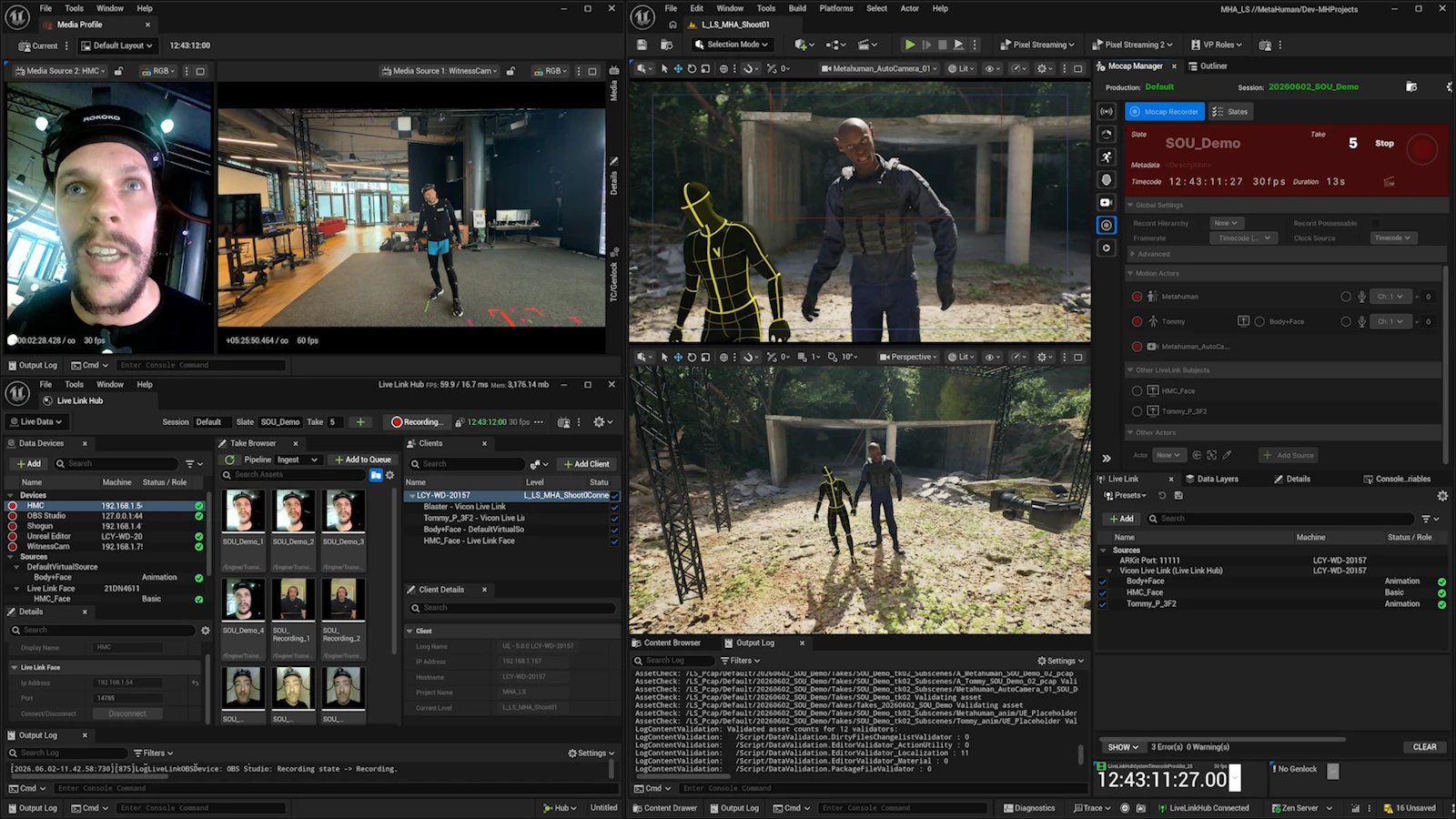Viewport: 1456px width, 819px height.
Task: Click the refresh icon in Take Browser
Action: click(x=230, y=460)
